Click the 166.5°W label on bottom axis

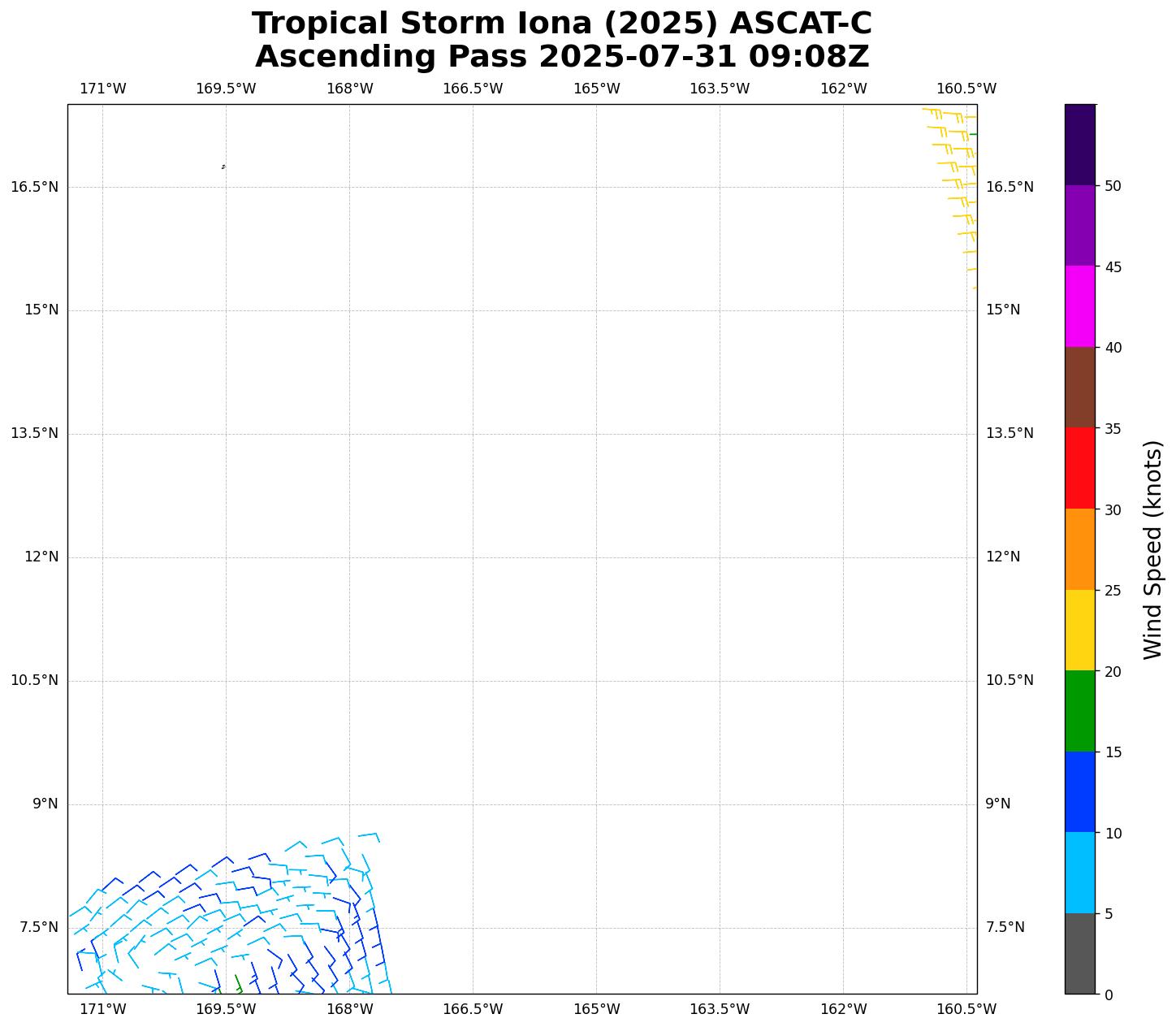click(472, 1009)
